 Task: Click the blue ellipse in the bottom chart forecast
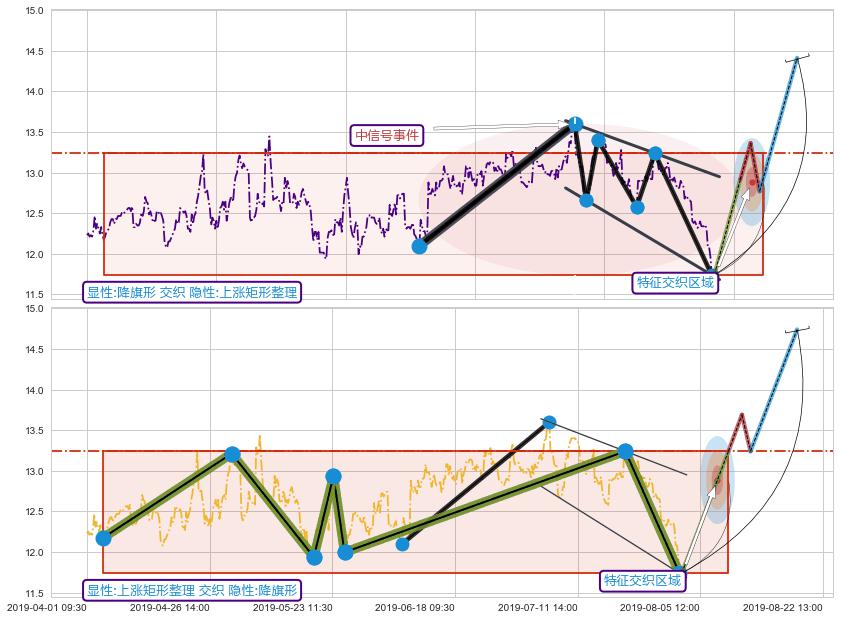tap(717, 480)
